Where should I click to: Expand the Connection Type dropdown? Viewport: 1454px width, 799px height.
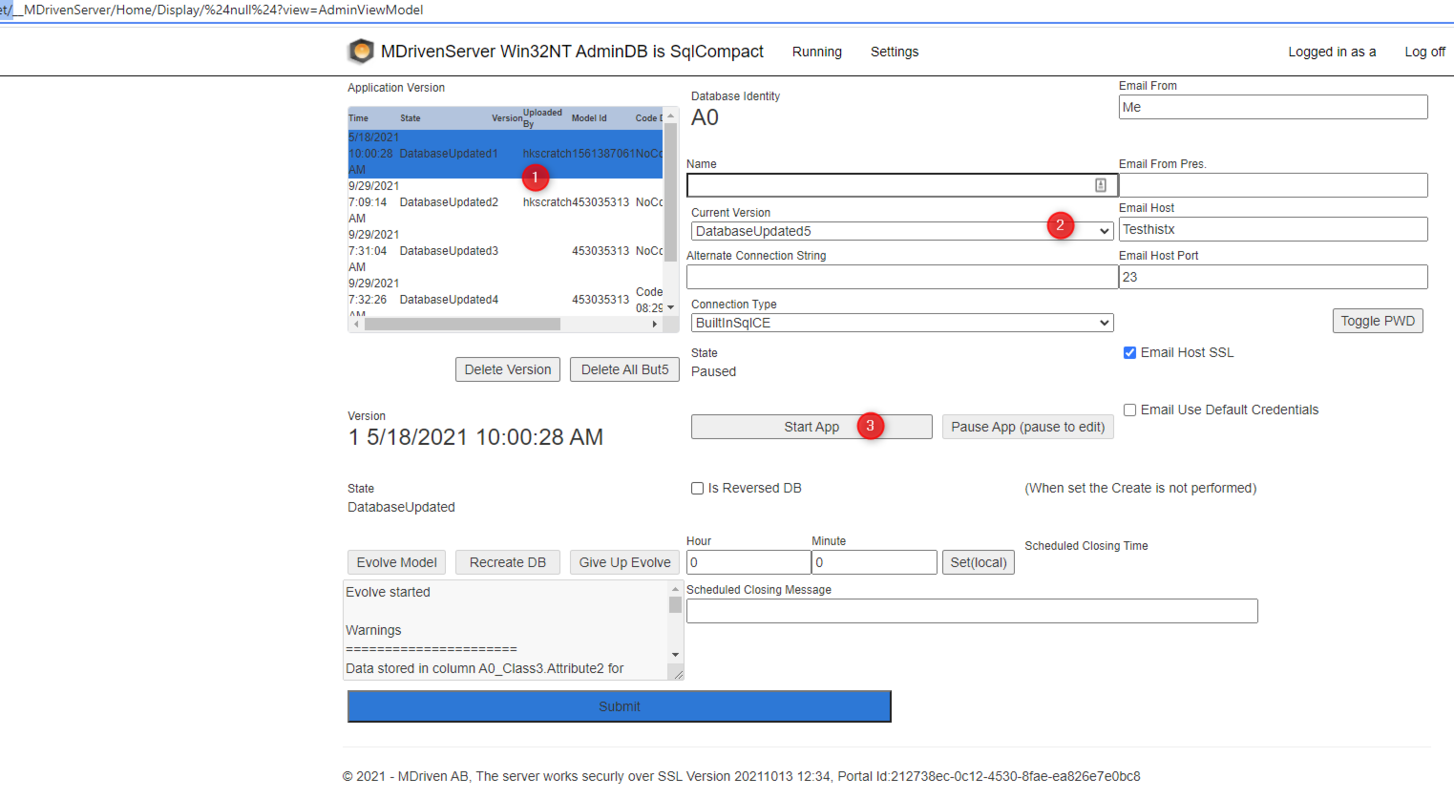click(x=902, y=323)
